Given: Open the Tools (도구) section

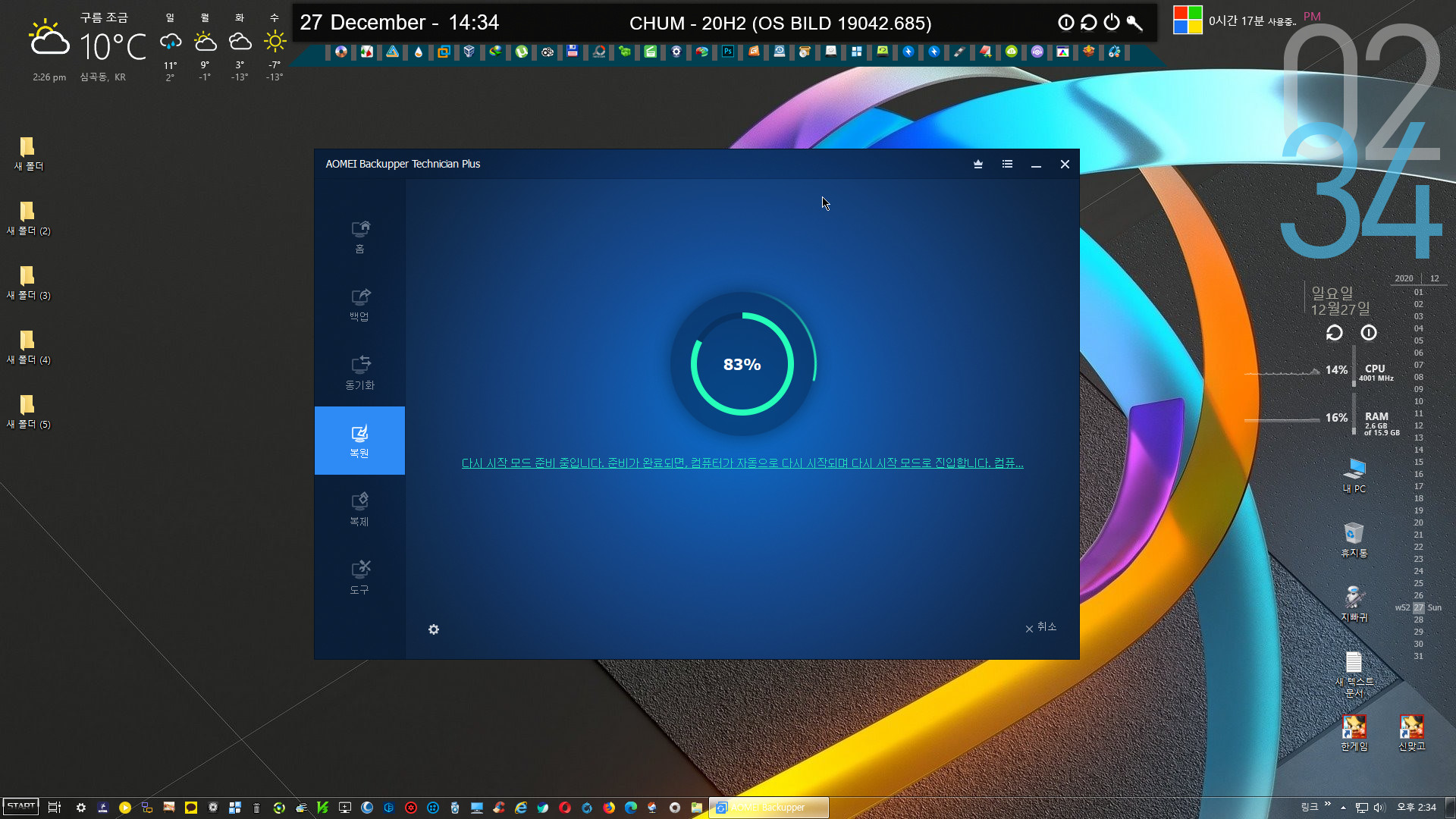Looking at the screenshot, I should [x=359, y=578].
